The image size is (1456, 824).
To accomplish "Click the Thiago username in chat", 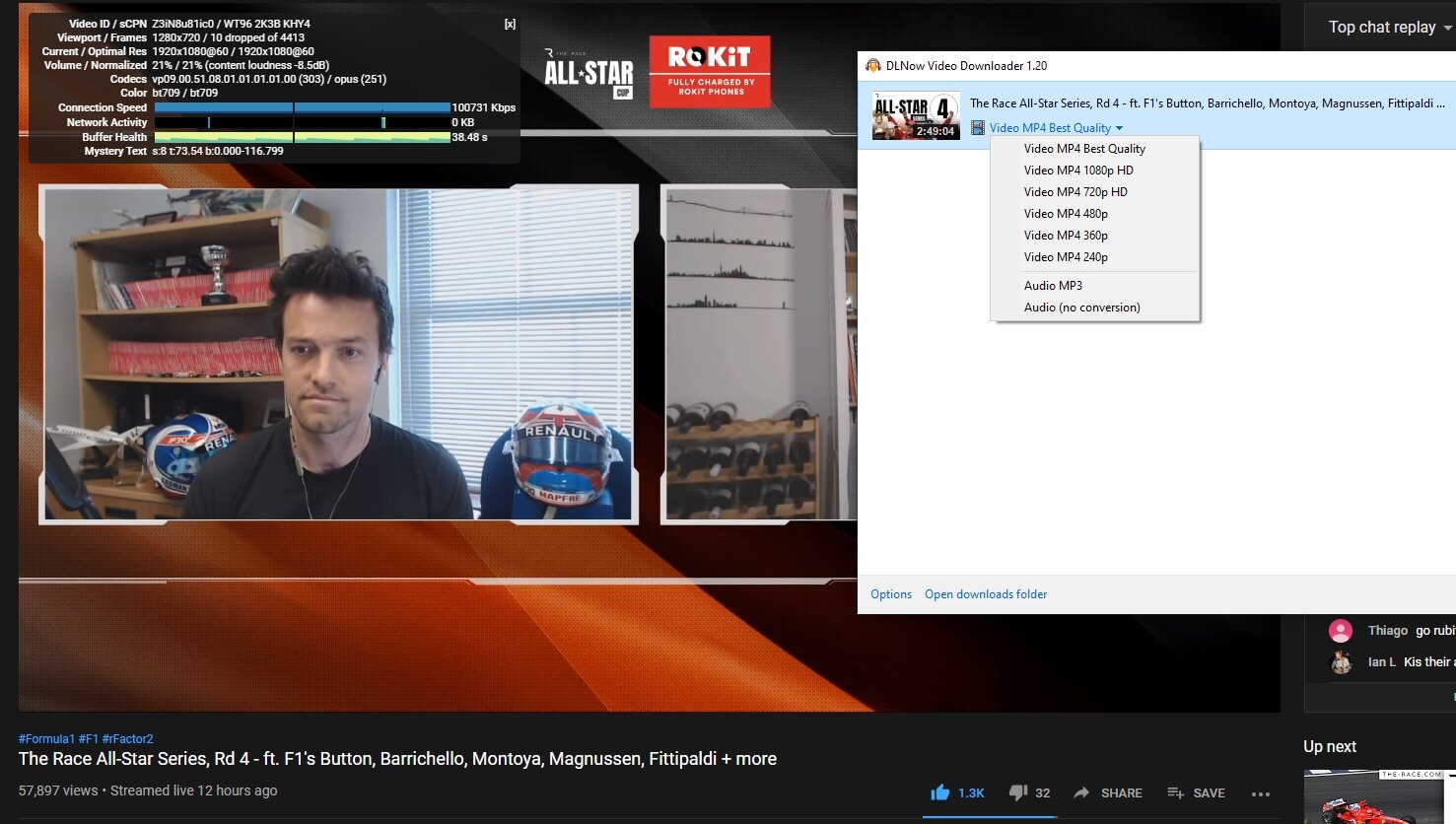I will (1388, 631).
